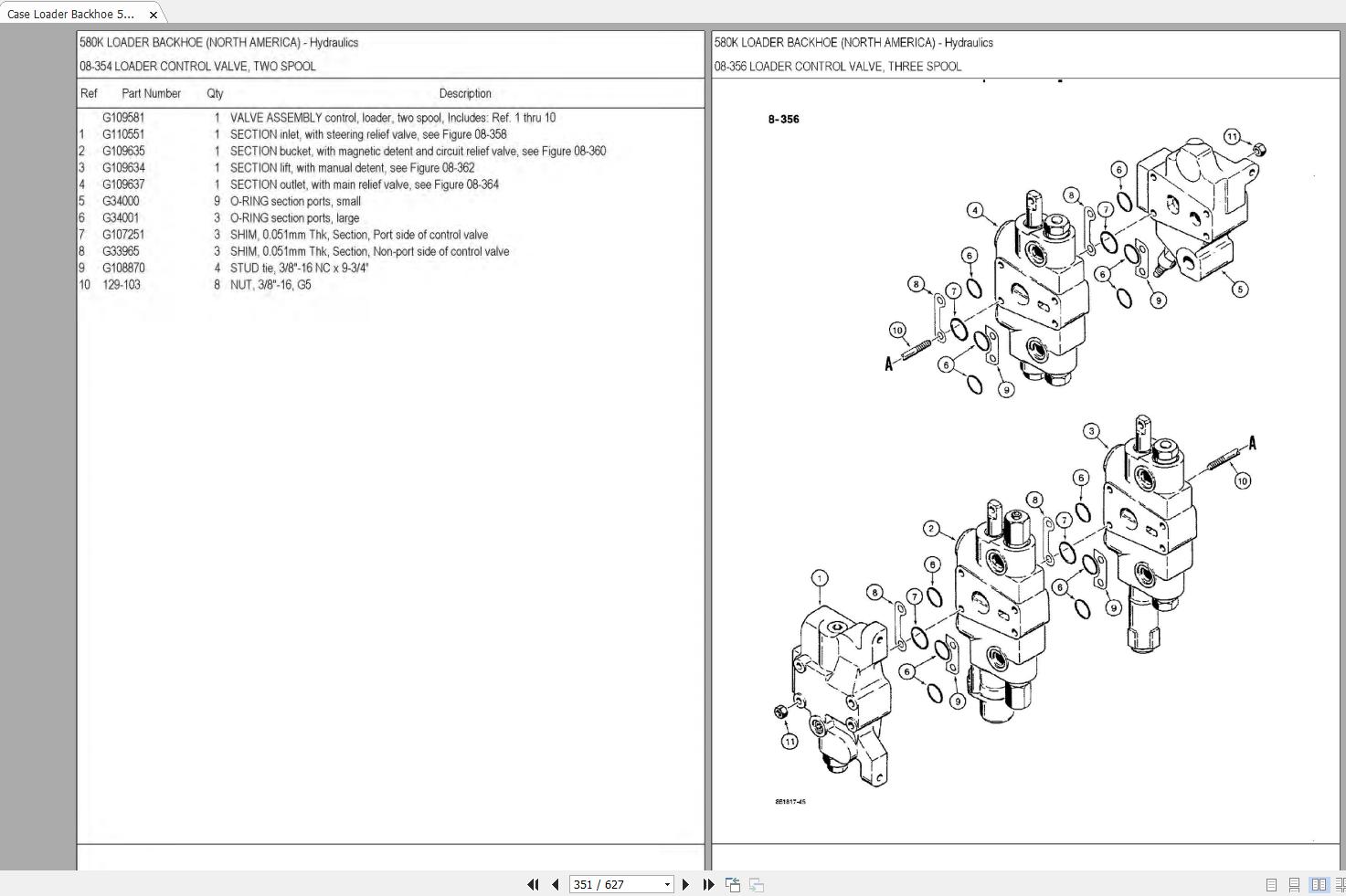Close the Case Loader Backhoe document tab
1346x896 pixels.
click(x=153, y=15)
